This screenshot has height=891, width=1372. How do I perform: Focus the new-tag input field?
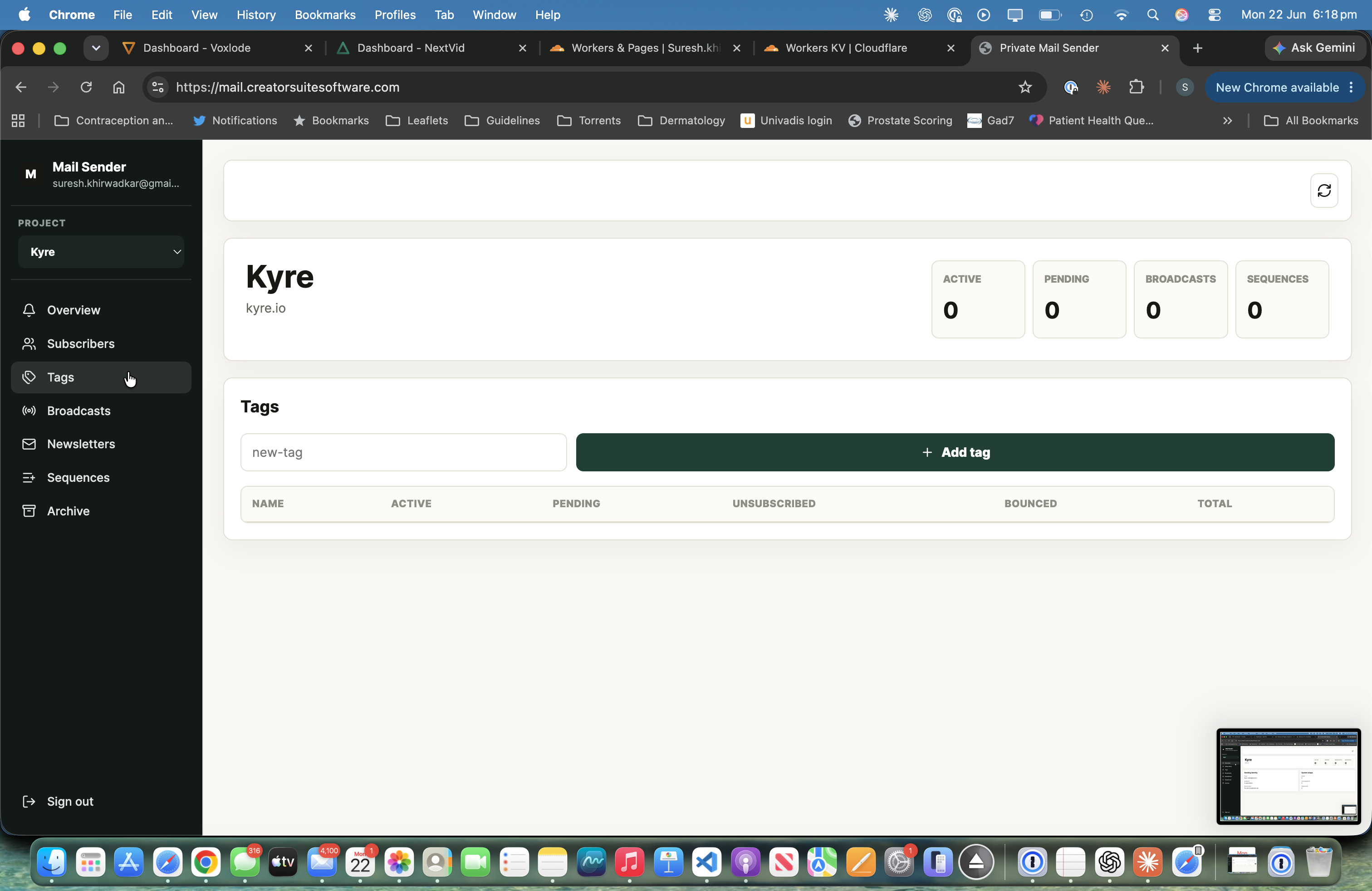403,452
